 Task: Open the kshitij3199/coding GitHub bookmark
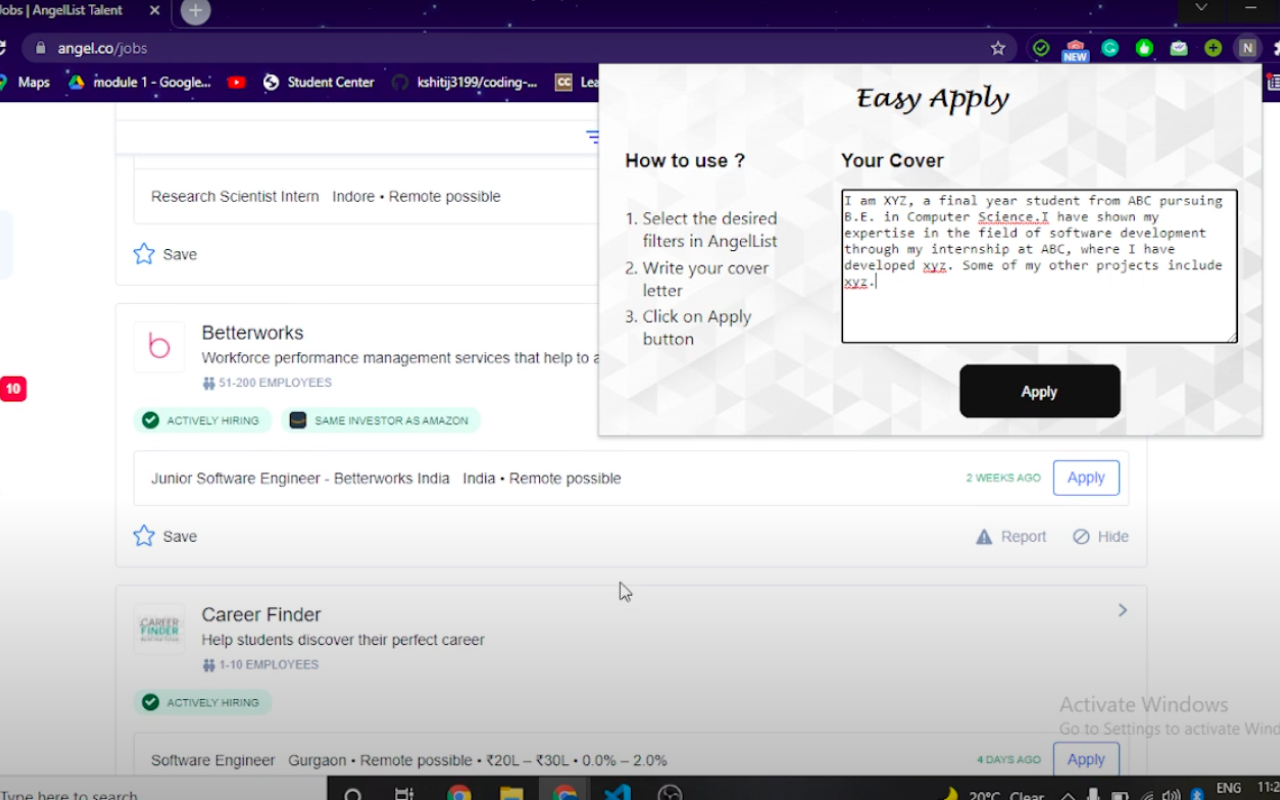(464, 82)
